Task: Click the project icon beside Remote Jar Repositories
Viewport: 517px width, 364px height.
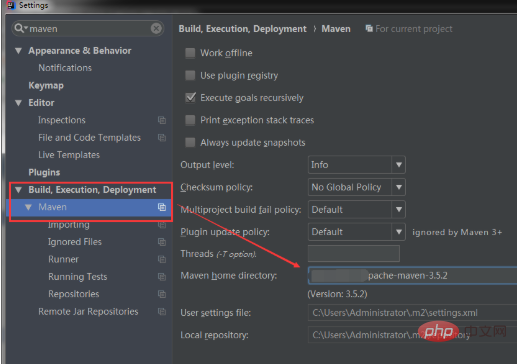Action: pyautogui.click(x=162, y=312)
